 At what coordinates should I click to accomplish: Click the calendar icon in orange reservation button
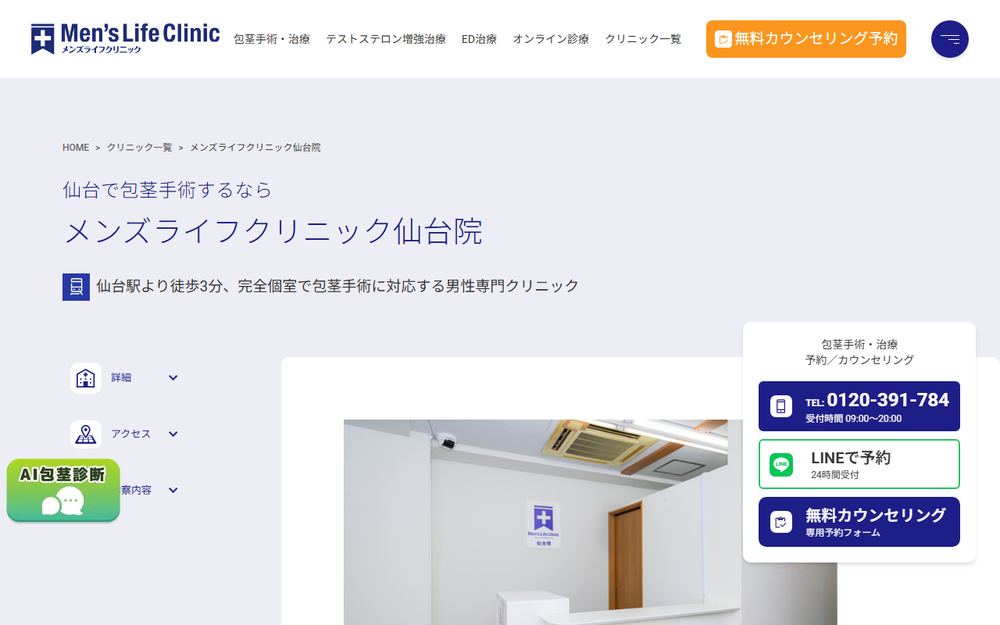tap(723, 40)
